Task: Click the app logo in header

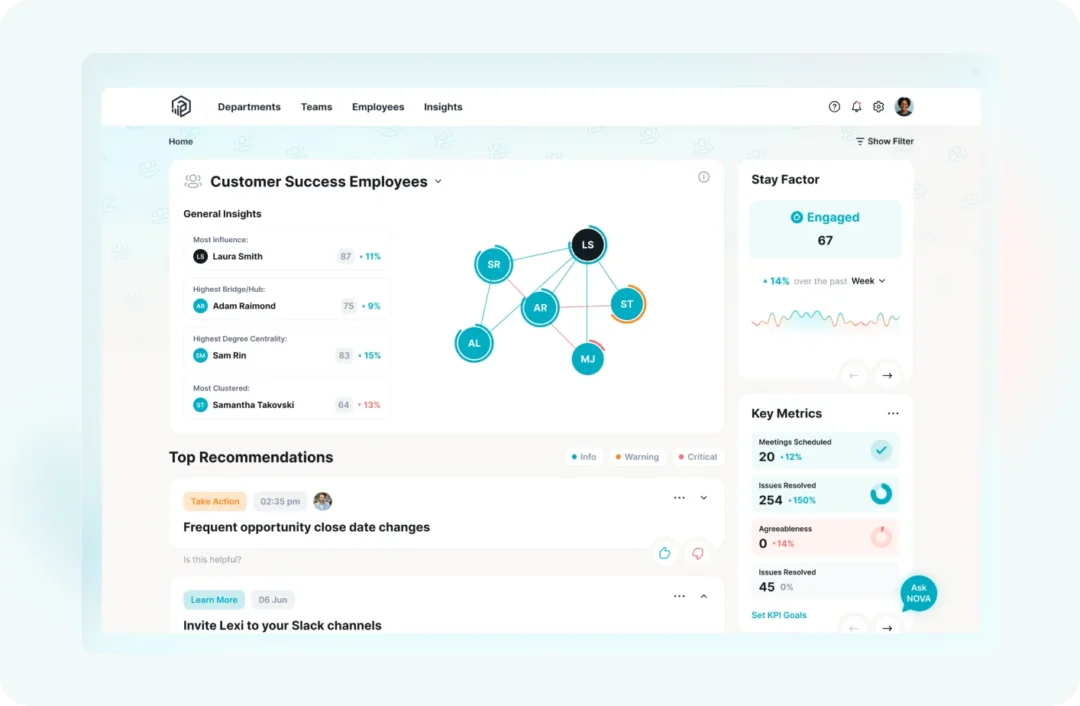Action: pyautogui.click(x=181, y=107)
